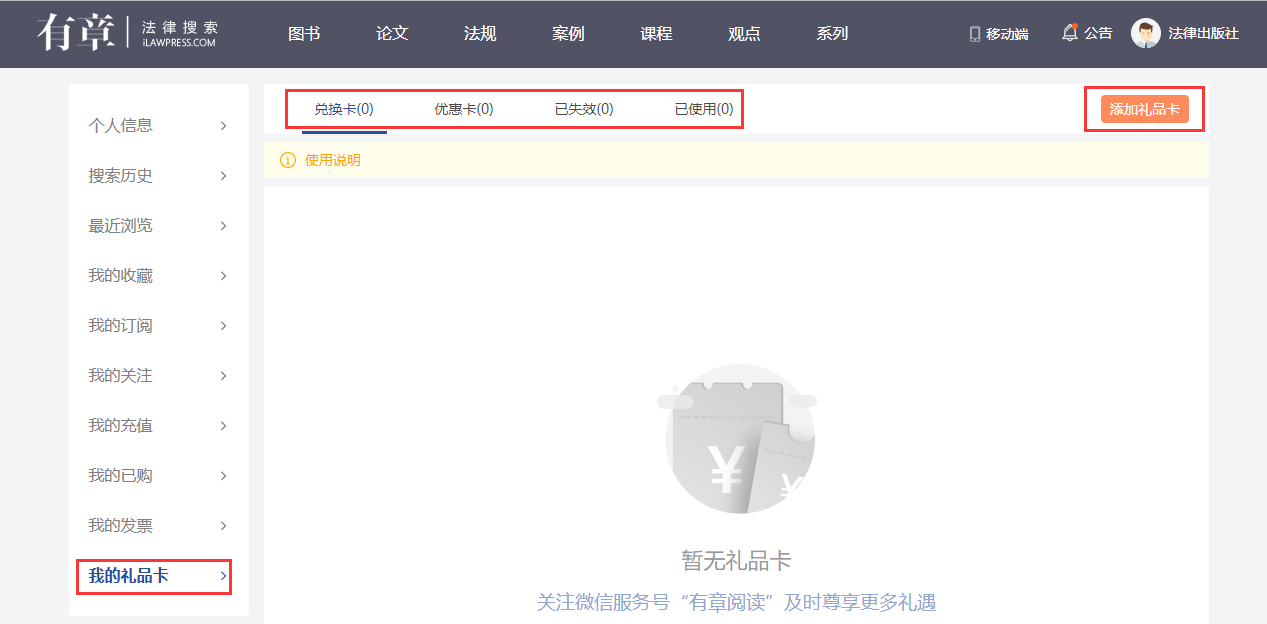Switch to the 优惠卡(0) tab
Screen dimensions: 1267x624
pos(463,110)
